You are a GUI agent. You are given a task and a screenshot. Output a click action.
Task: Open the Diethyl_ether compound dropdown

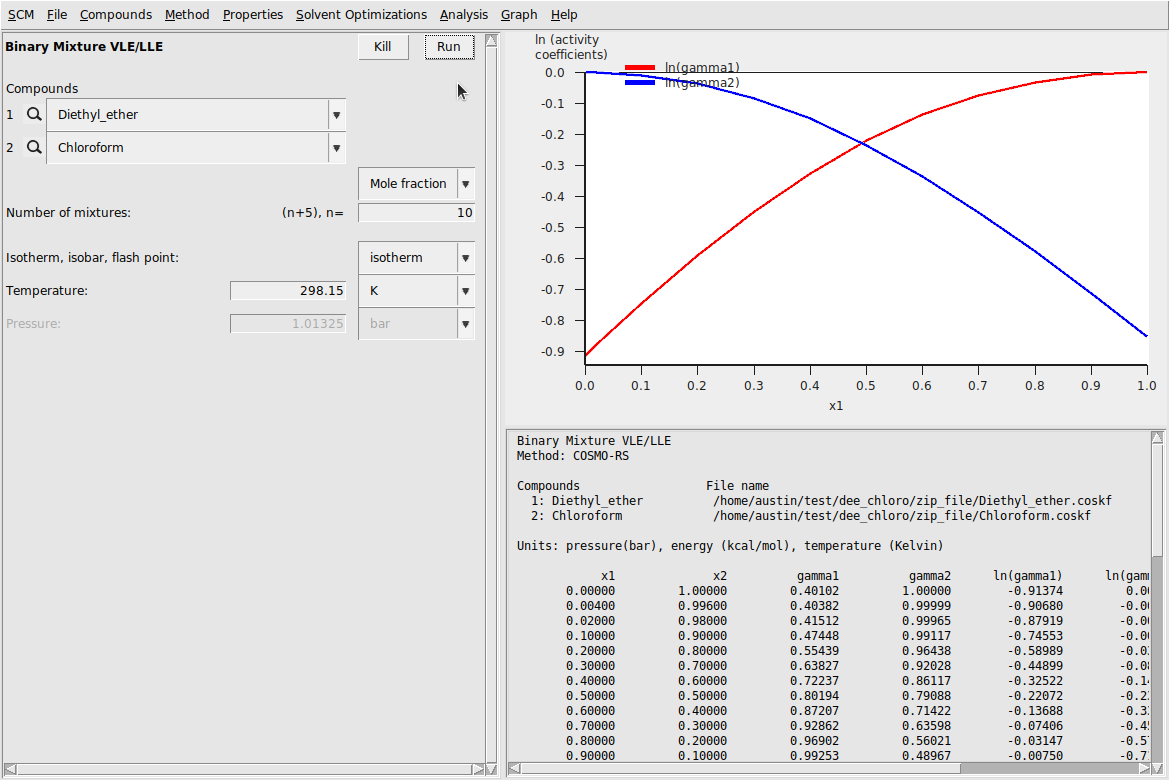[x=337, y=115]
